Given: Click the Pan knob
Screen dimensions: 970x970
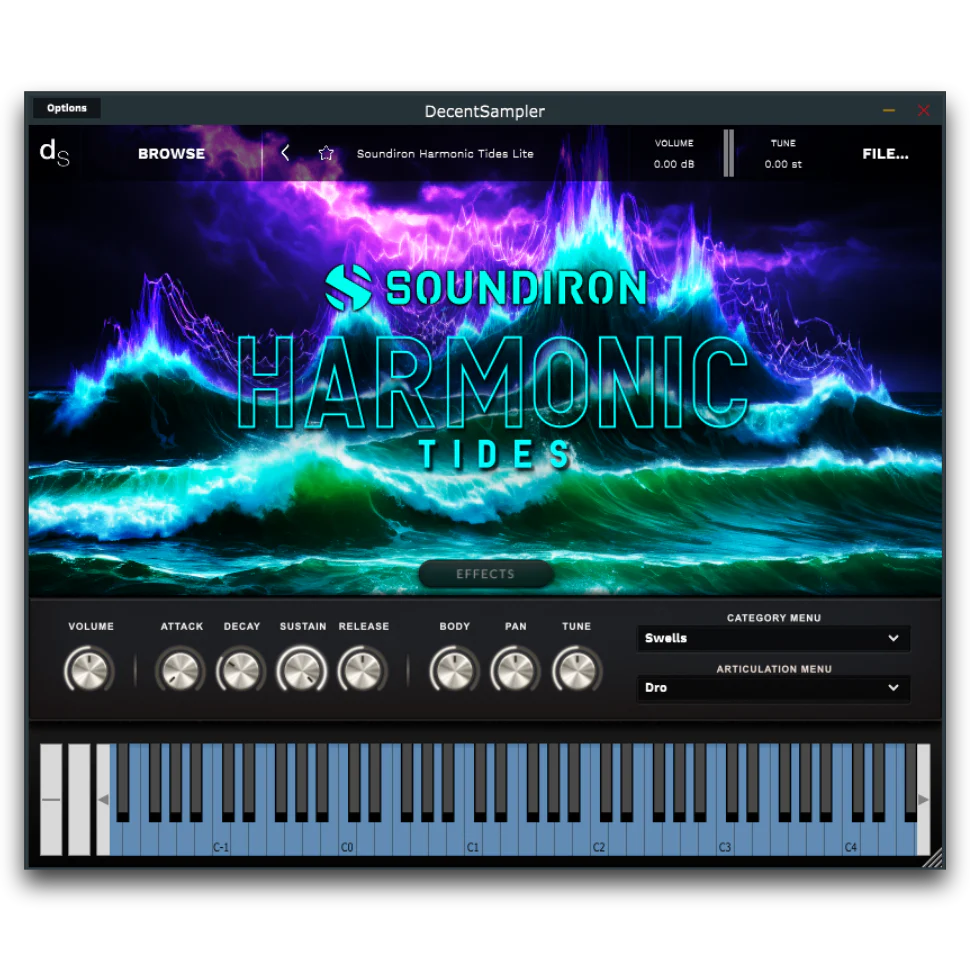Looking at the screenshot, I should point(515,670).
